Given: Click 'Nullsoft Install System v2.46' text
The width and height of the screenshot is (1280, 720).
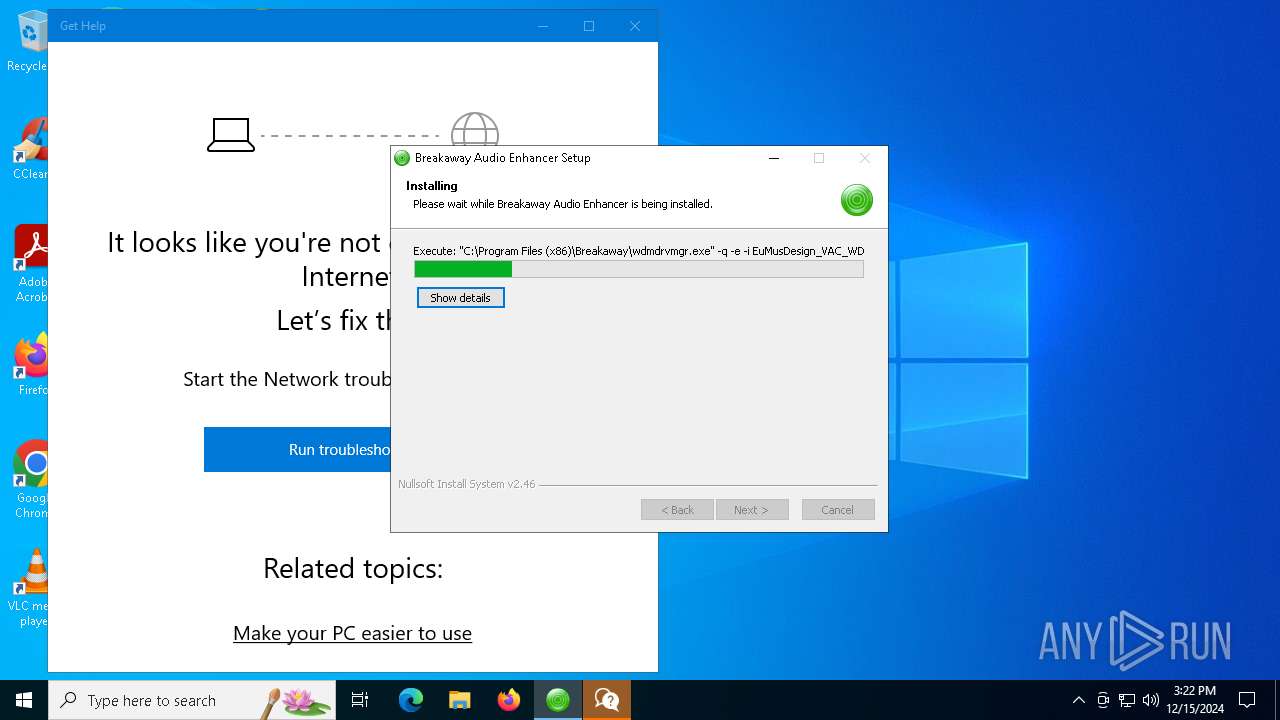Looking at the screenshot, I should [x=466, y=484].
